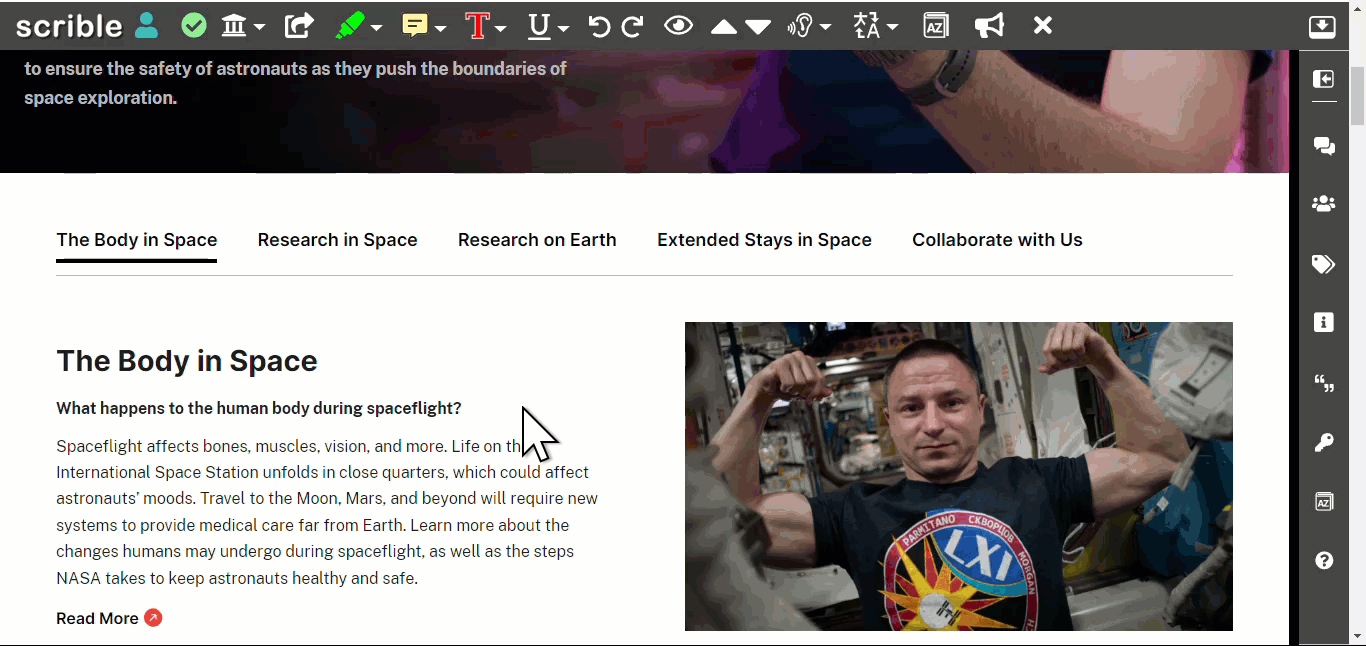Select the green highlighter tool
The width and height of the screenshot is (1366, 646).
coord(350,25)
